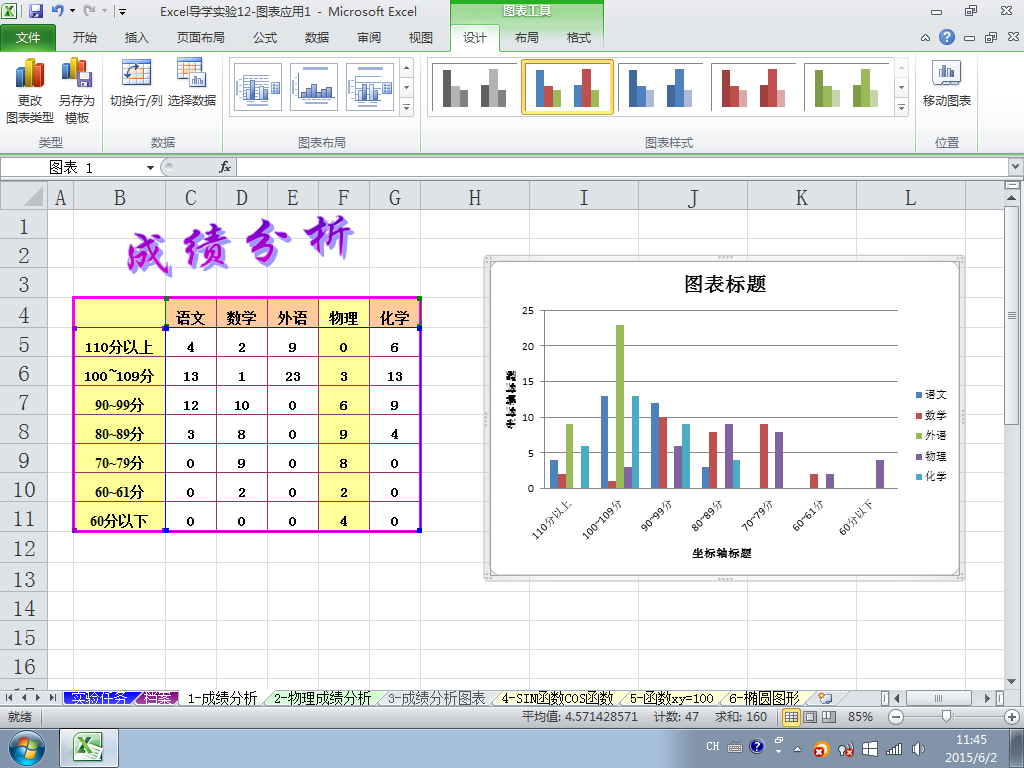
Task: Select row 12 header
Action: click(24, 548)
